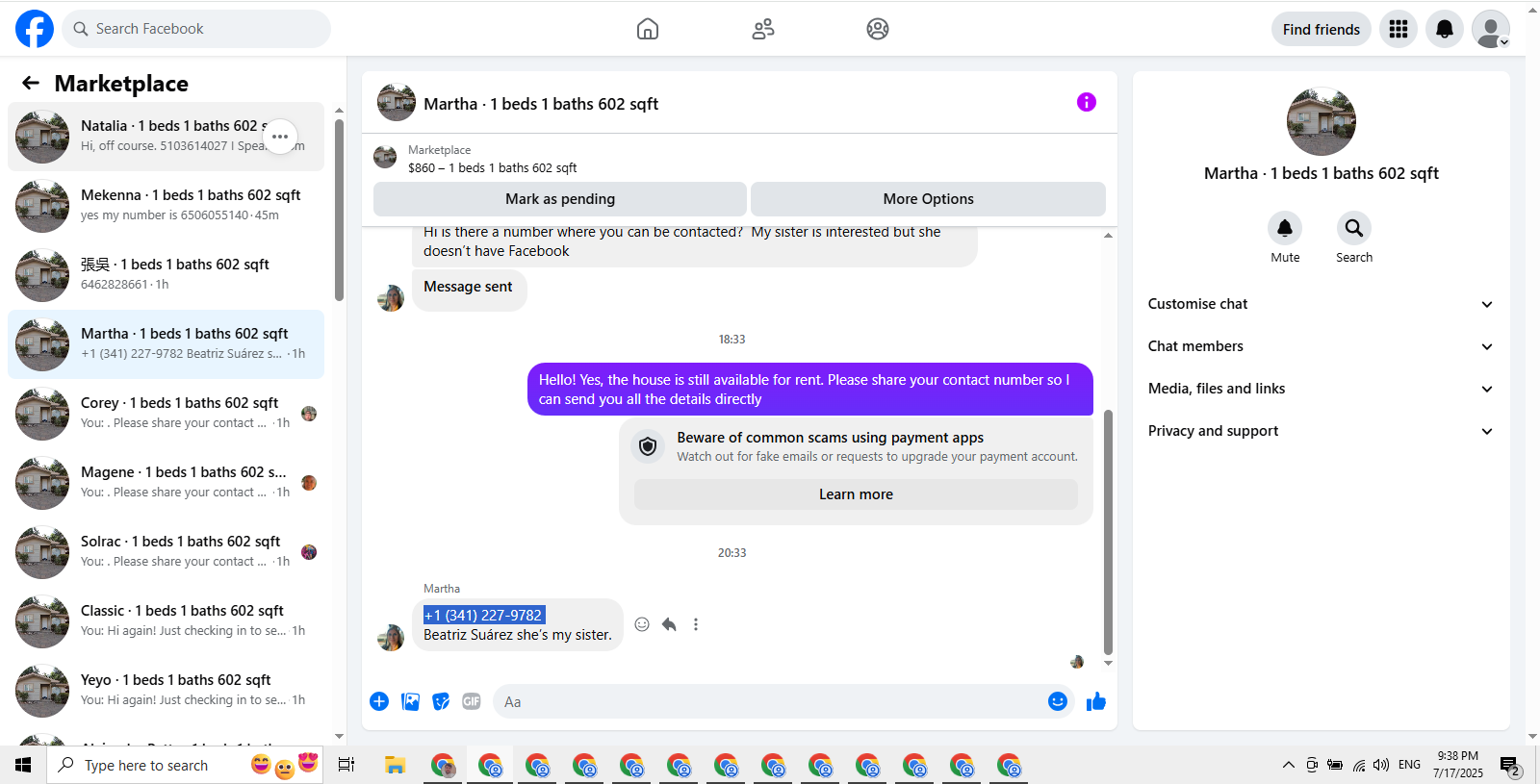Open Magene's conversation
This screenshot has width=1540, height=784.
pyautogui.click(x=166, y=483)
